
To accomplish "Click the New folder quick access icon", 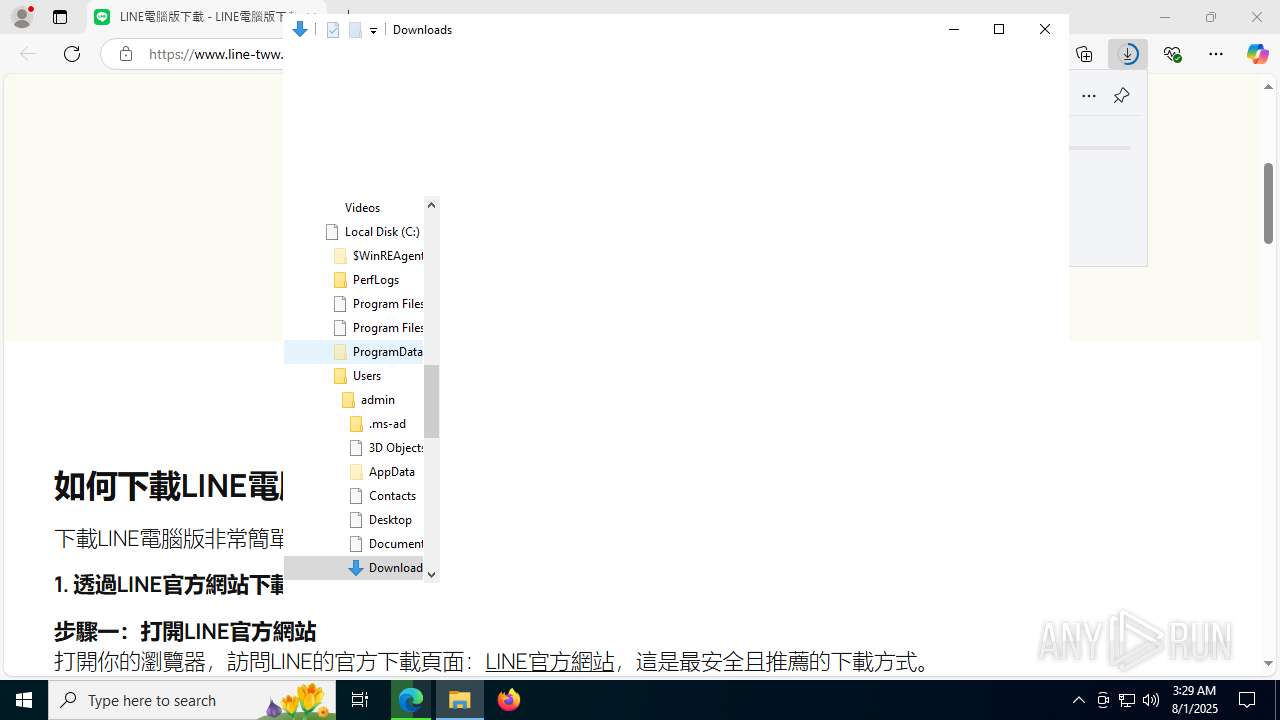I will point(355,30).
